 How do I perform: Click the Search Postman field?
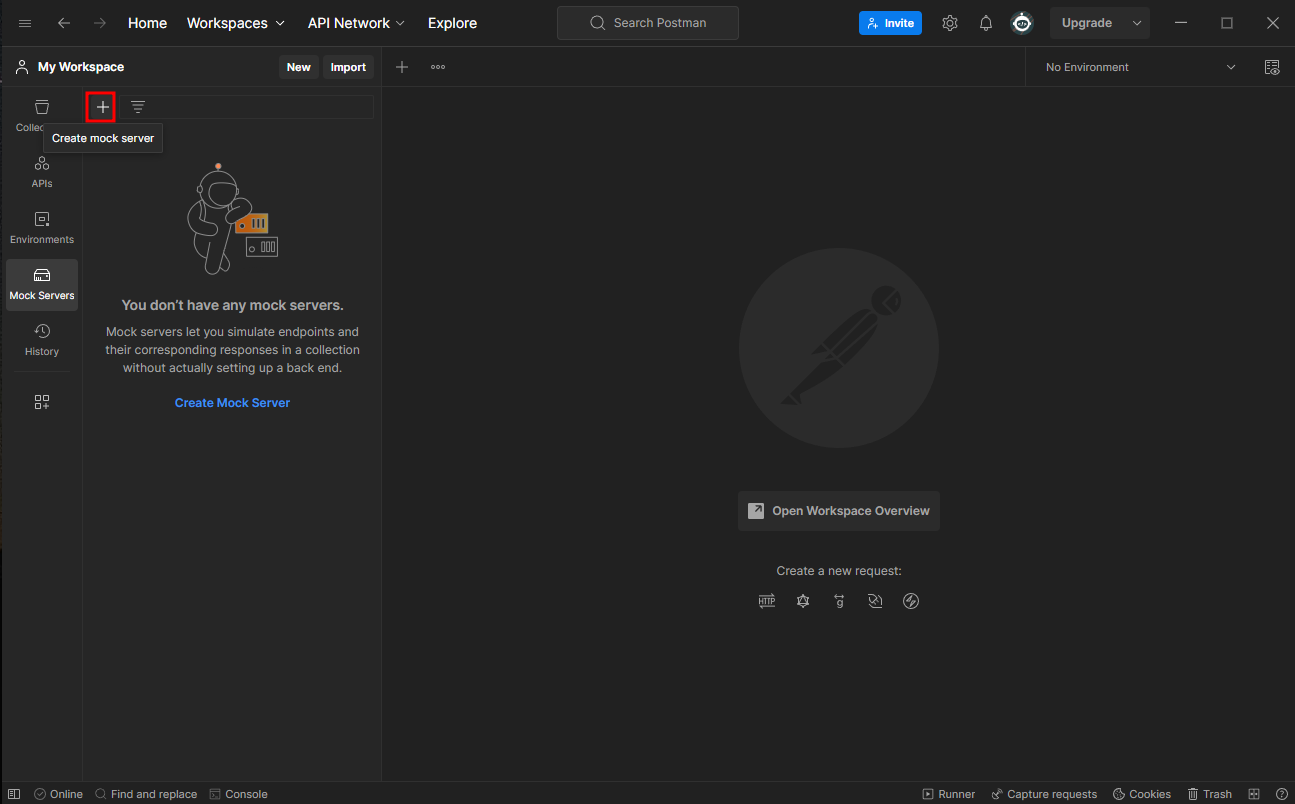648,23
